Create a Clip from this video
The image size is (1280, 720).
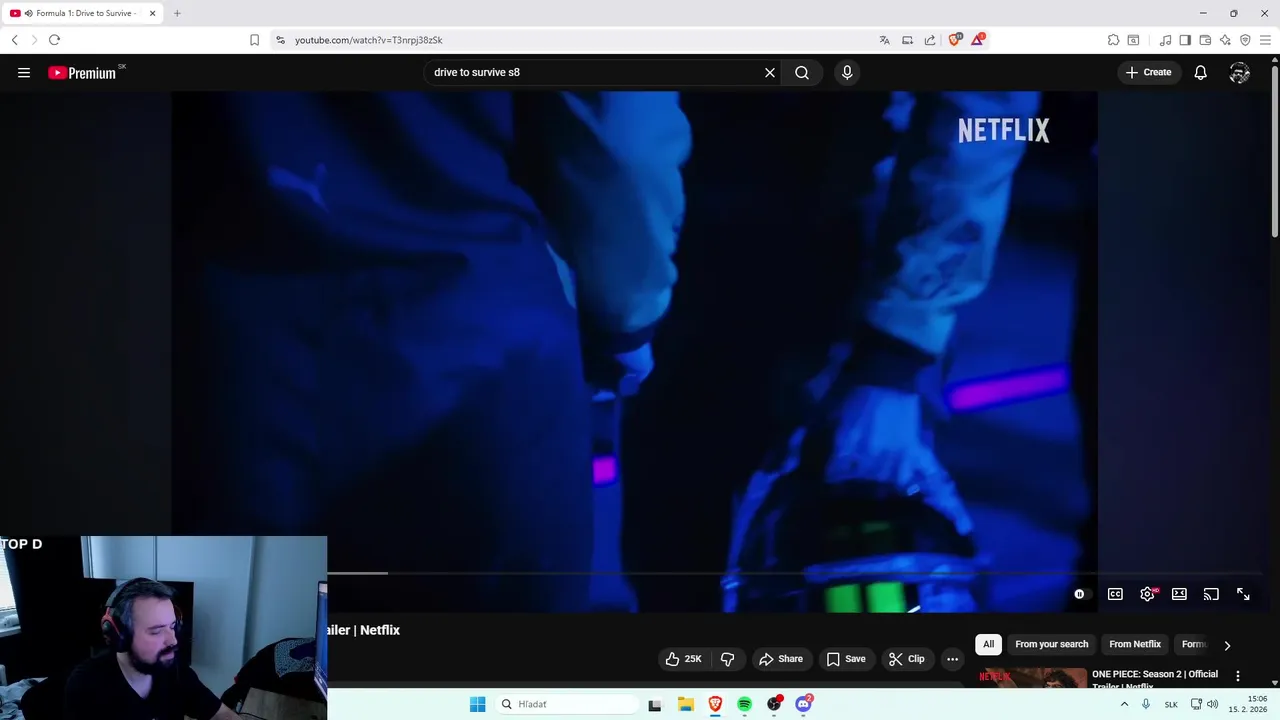tap(906, 659)
